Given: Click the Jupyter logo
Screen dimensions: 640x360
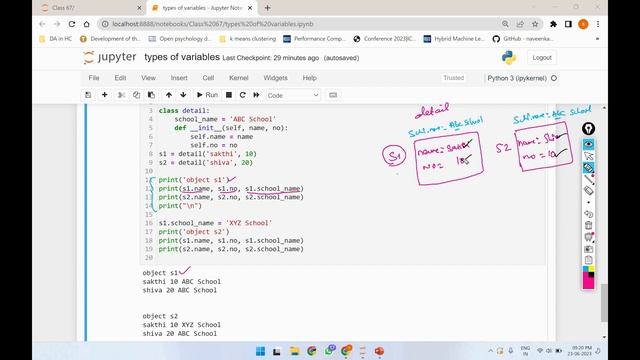Looking at the screenshot, I should coord(110,58).
